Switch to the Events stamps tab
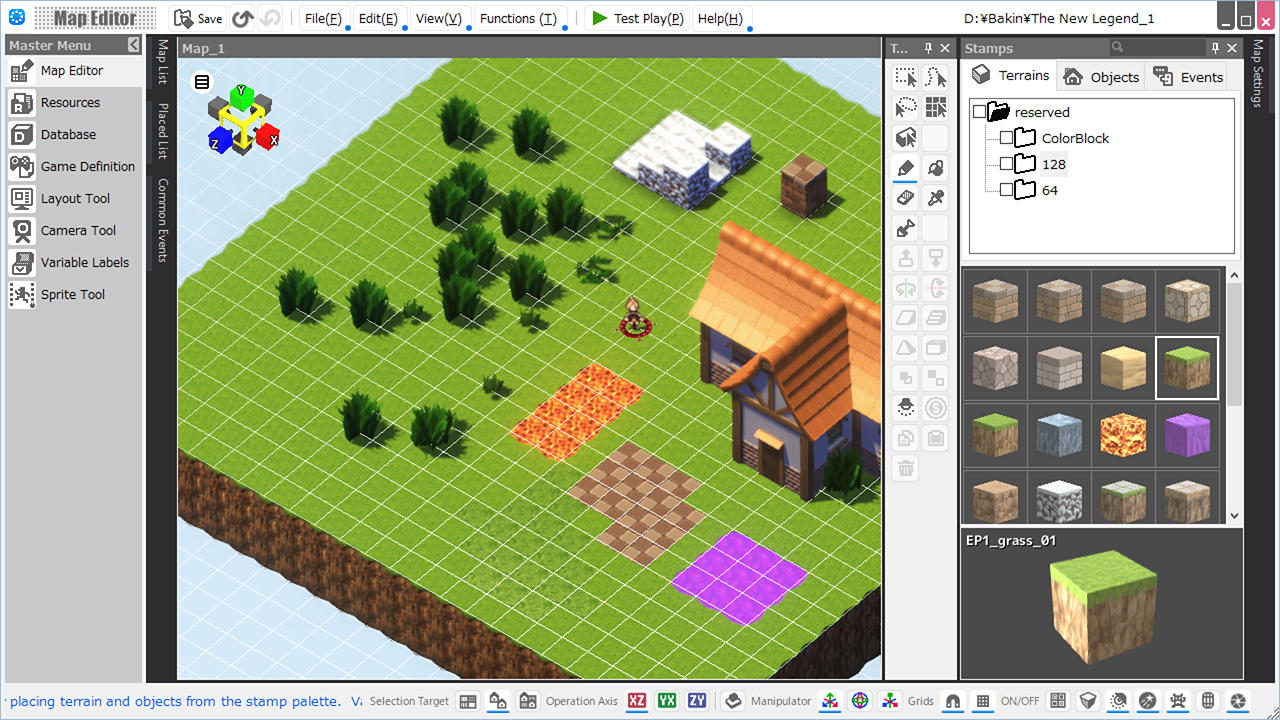This screenshot has height=720, width=1280. [x=1188, y=76]
